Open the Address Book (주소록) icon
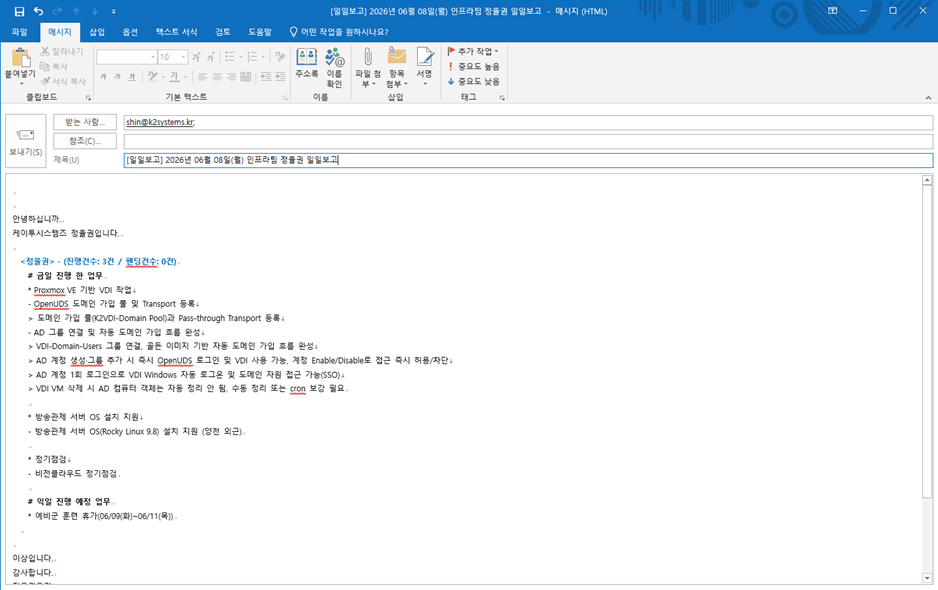The image size is (938, 590). click(306, 63)
